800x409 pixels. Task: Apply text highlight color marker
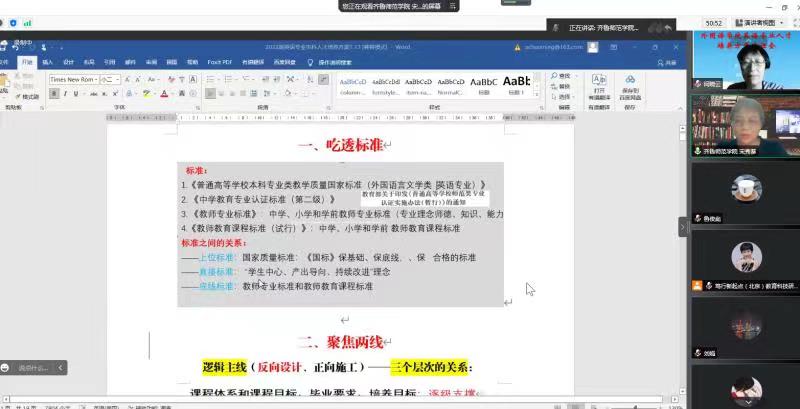[146, 94]
